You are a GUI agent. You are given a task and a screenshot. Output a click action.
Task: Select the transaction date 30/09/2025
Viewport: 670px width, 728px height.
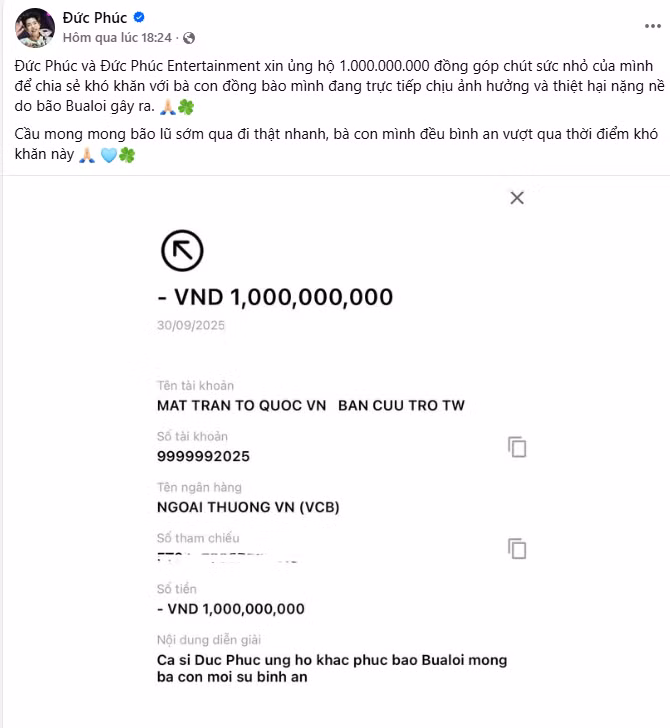tap(191, 325)
